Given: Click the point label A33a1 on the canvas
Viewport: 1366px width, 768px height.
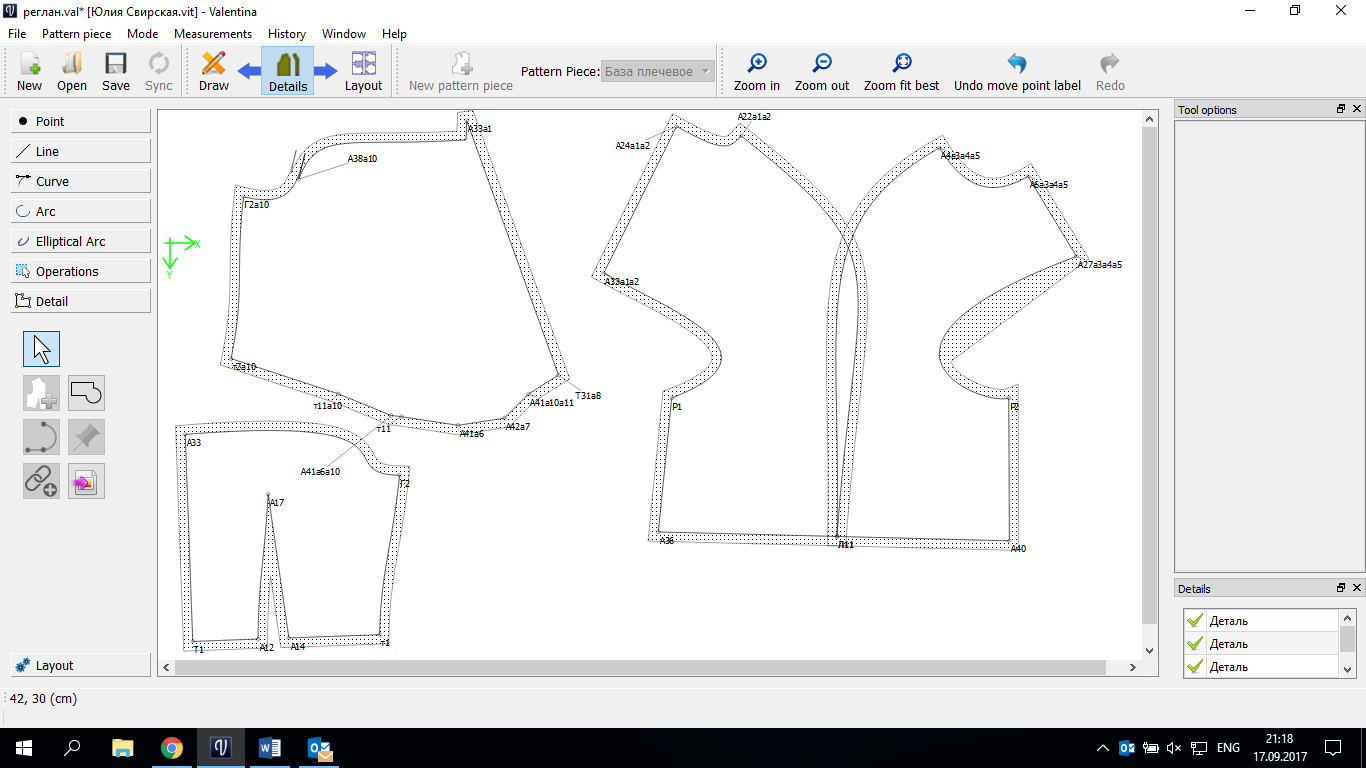Looking at the screenshot, I should [481, 129].
